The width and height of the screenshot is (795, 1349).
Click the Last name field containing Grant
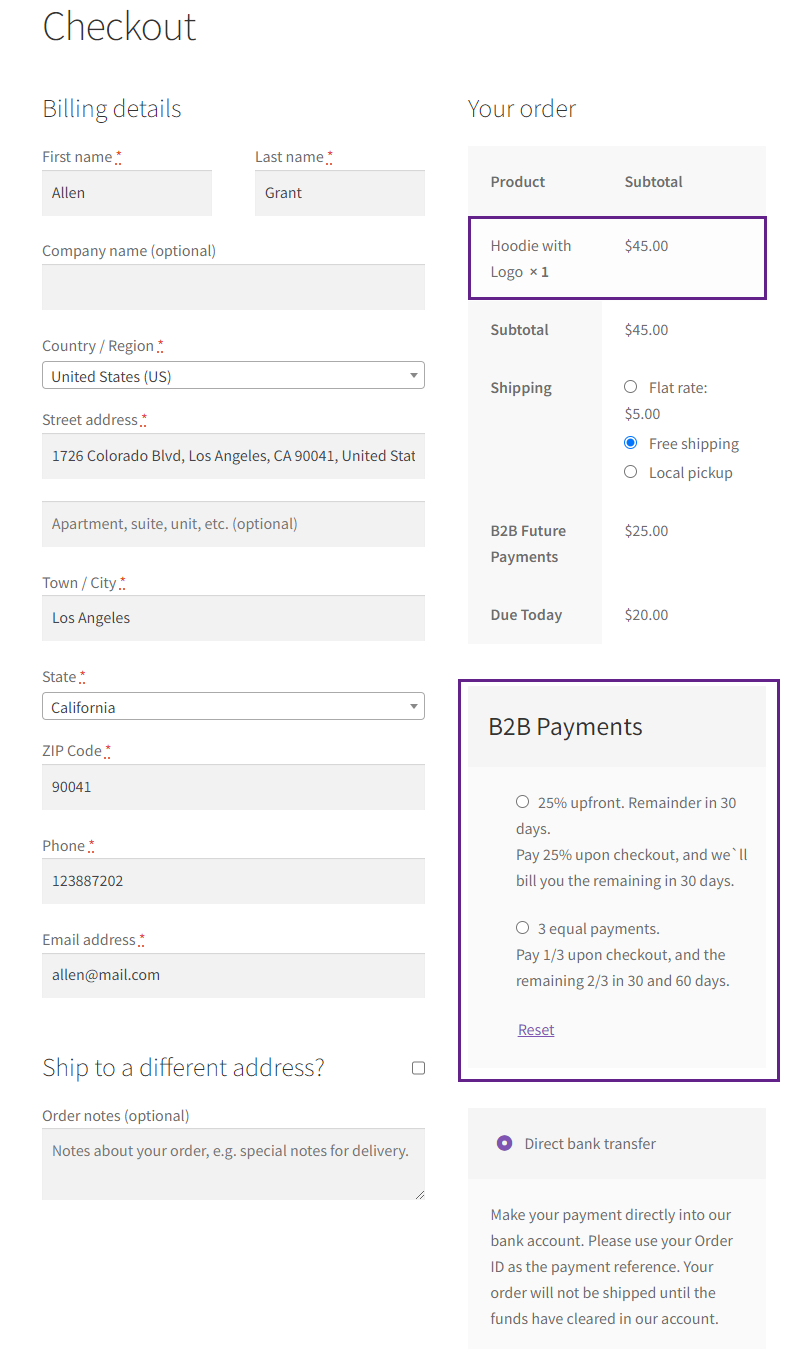[340, 193]
